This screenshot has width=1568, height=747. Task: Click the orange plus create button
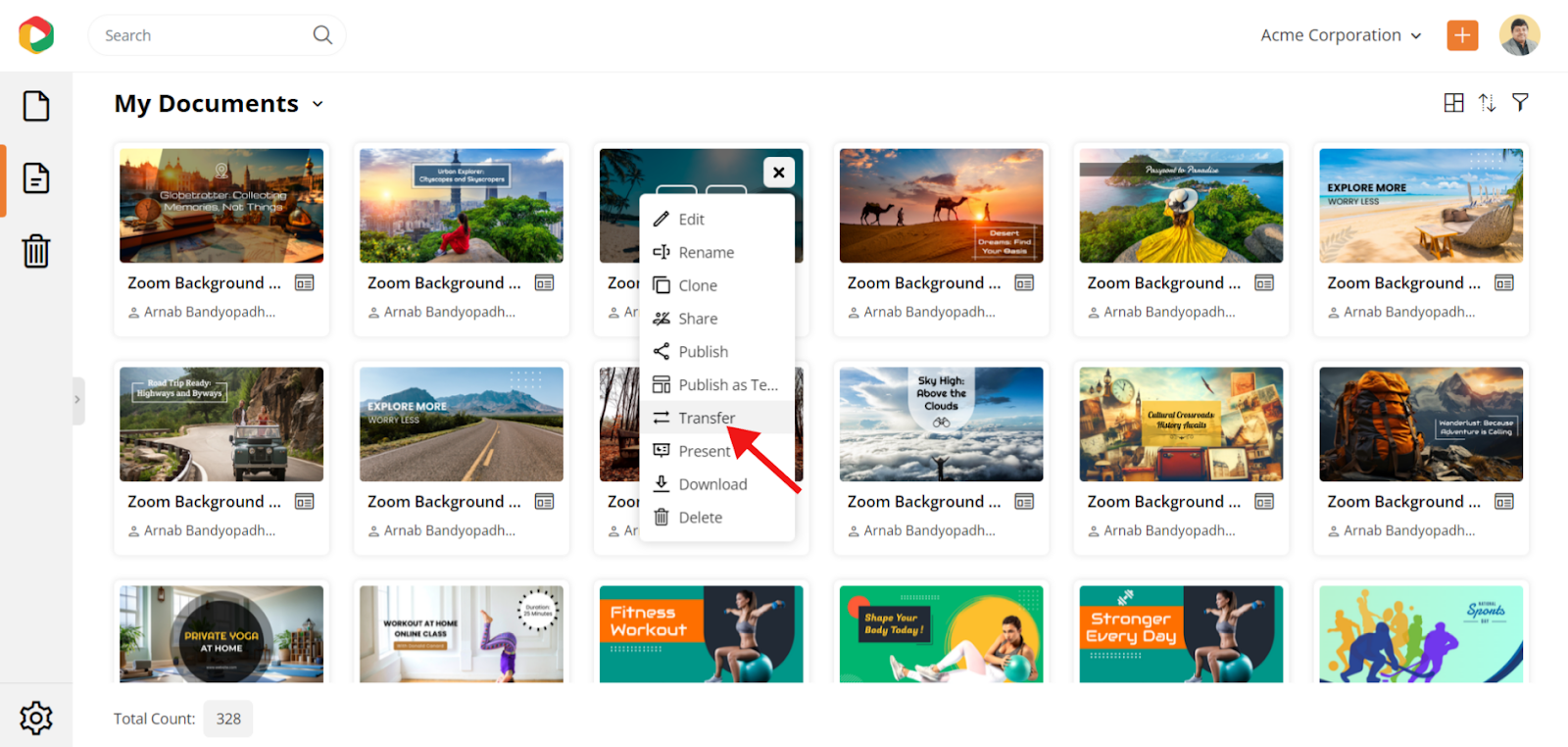[1462, 35]
